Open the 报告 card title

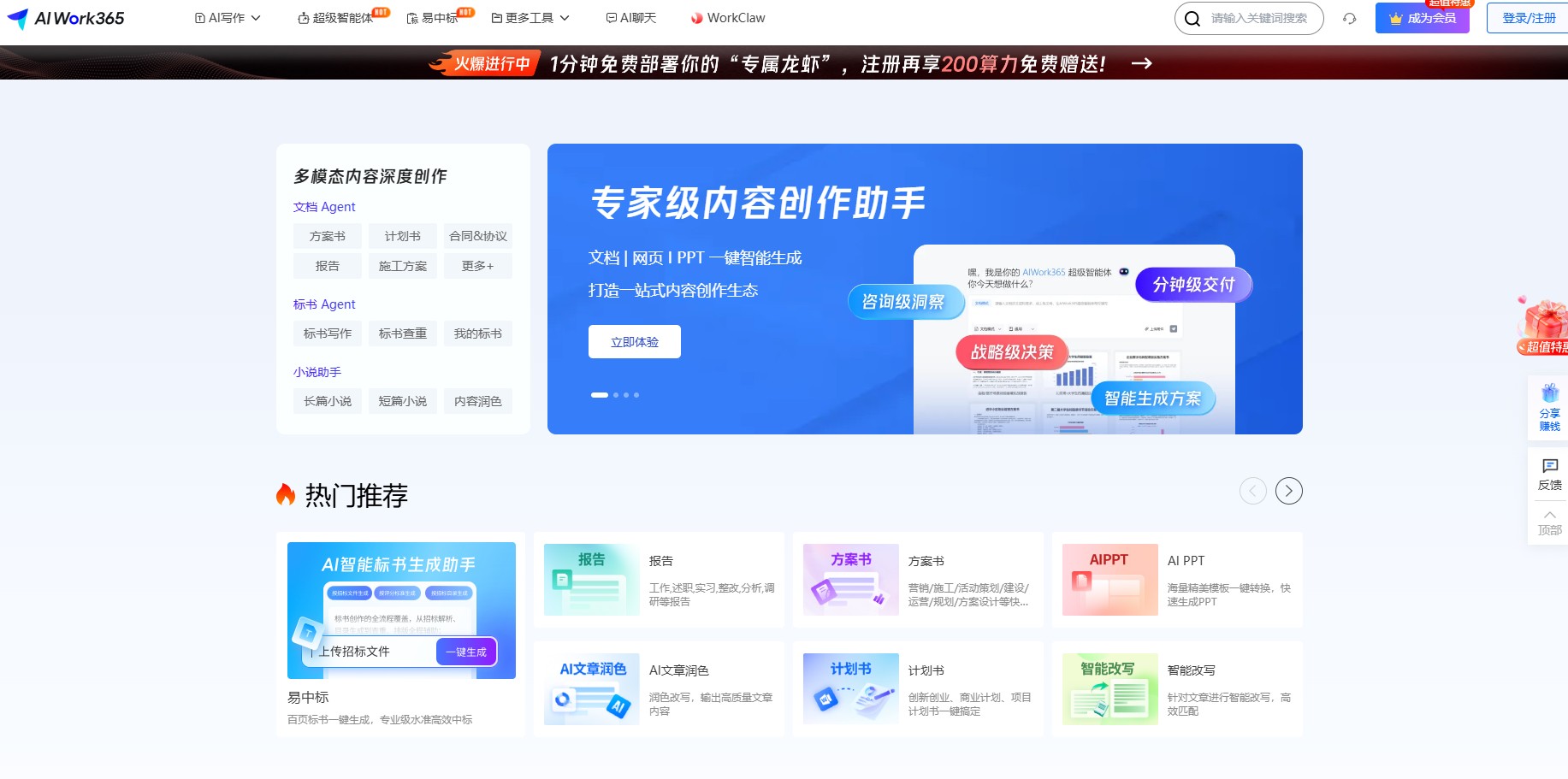tap(661, 561)
